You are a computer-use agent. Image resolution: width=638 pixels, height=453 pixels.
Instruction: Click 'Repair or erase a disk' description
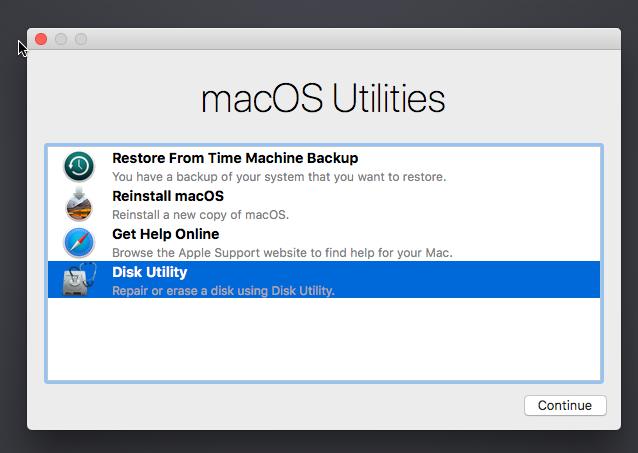coord(223,291)
